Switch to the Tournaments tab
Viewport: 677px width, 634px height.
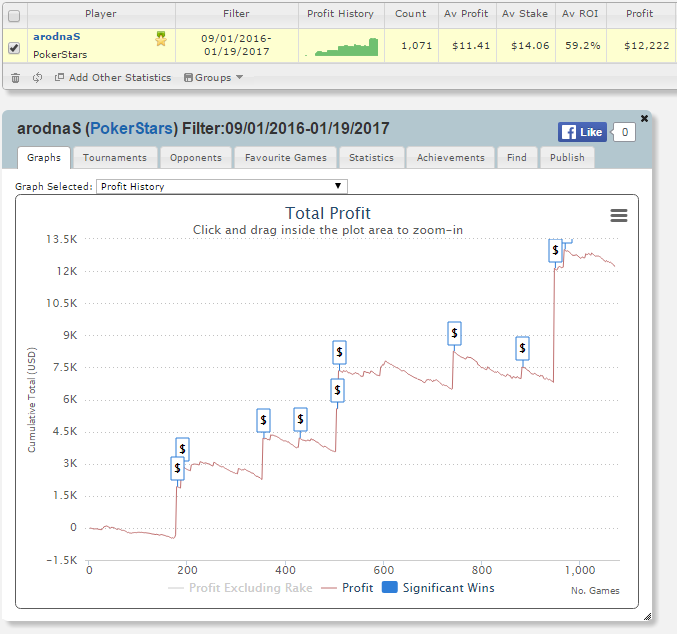[115, 158]
